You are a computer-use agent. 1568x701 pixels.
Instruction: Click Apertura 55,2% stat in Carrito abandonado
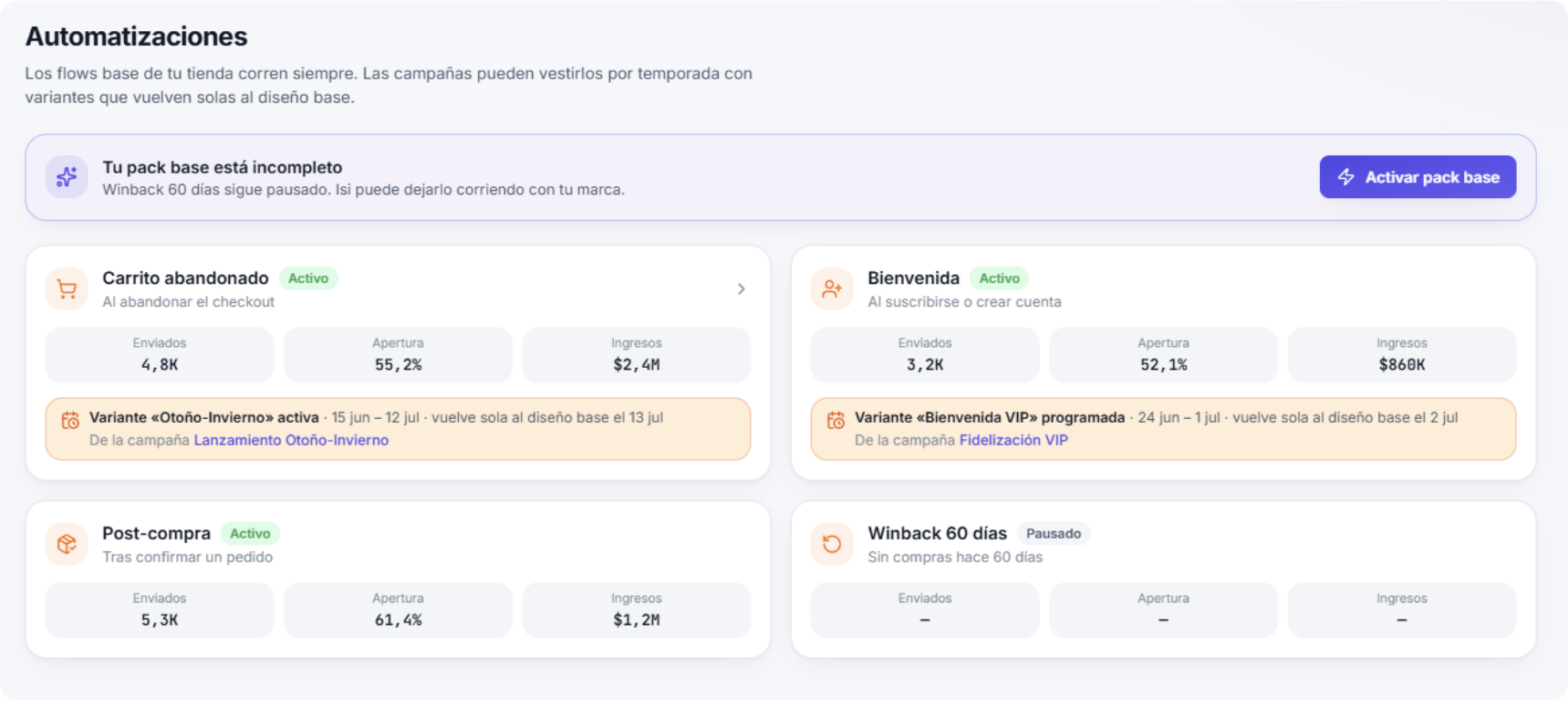[398, 355]
